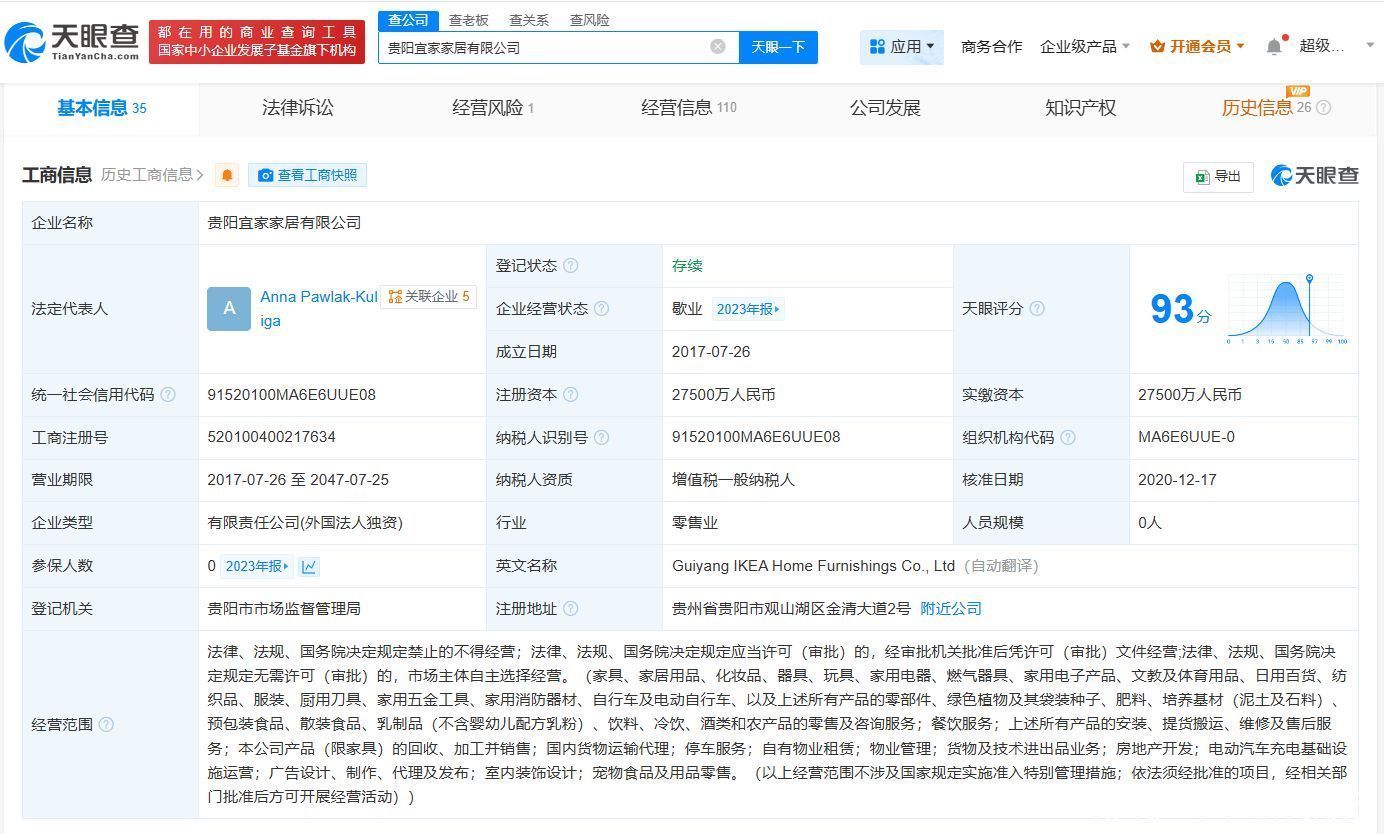Expand the 企业级产品 dropdown
The height and width of the screenshot is (834, 1384).
1084,47
